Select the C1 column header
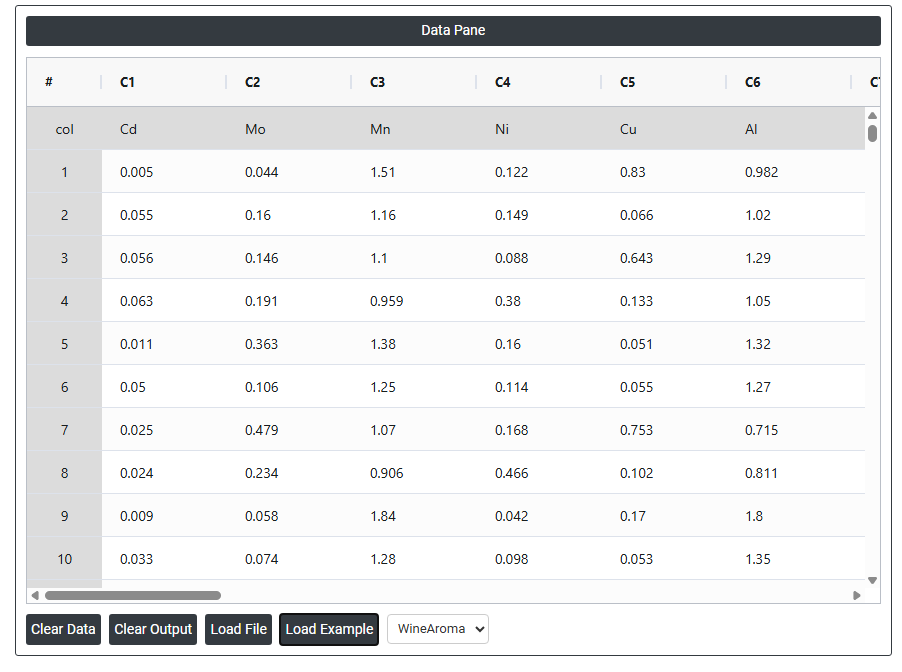 click(127, 82)
